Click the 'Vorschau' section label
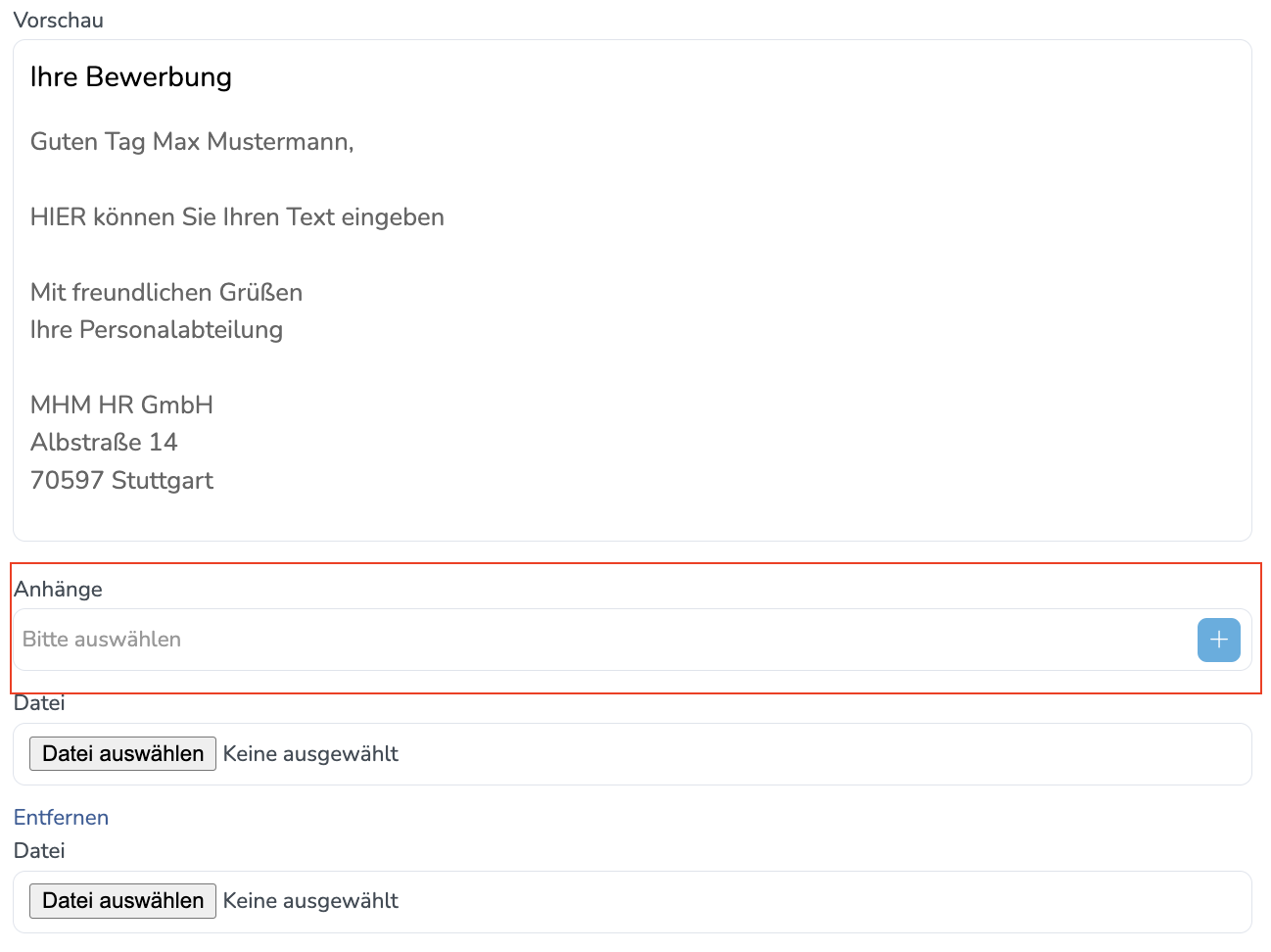Viewport: 1271px width, 952px height. coord(59,20)
